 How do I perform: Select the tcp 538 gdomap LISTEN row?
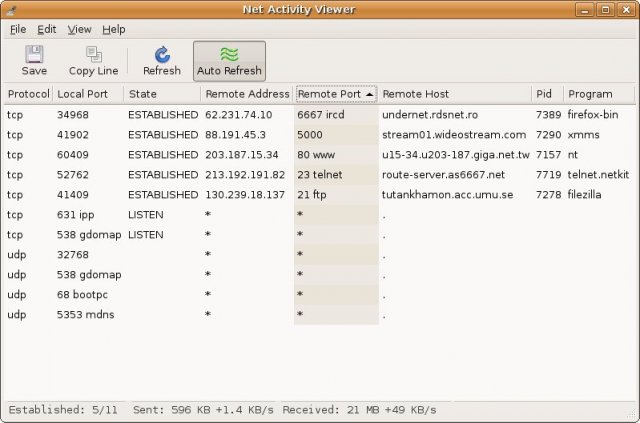[318, 235]
